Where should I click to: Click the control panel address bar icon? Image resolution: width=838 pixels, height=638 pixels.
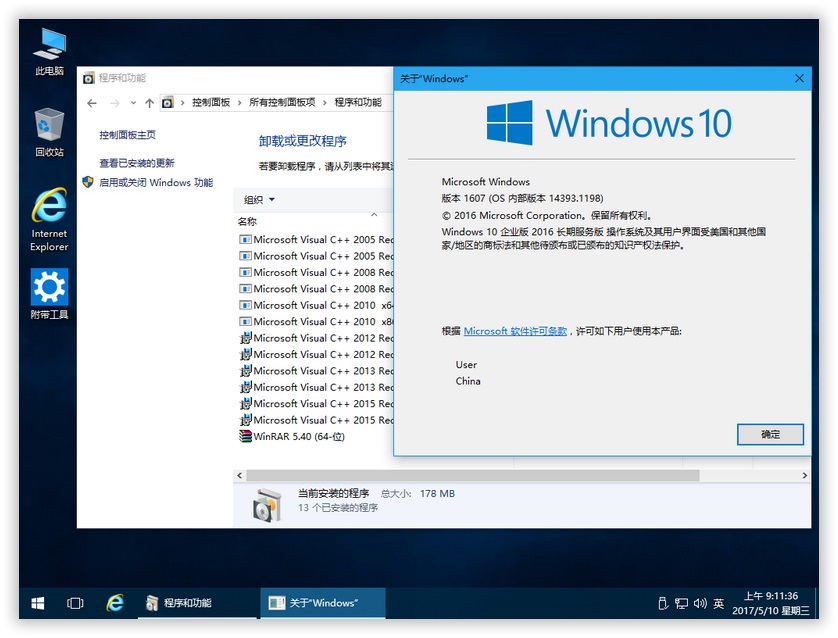tap(168, 102)
